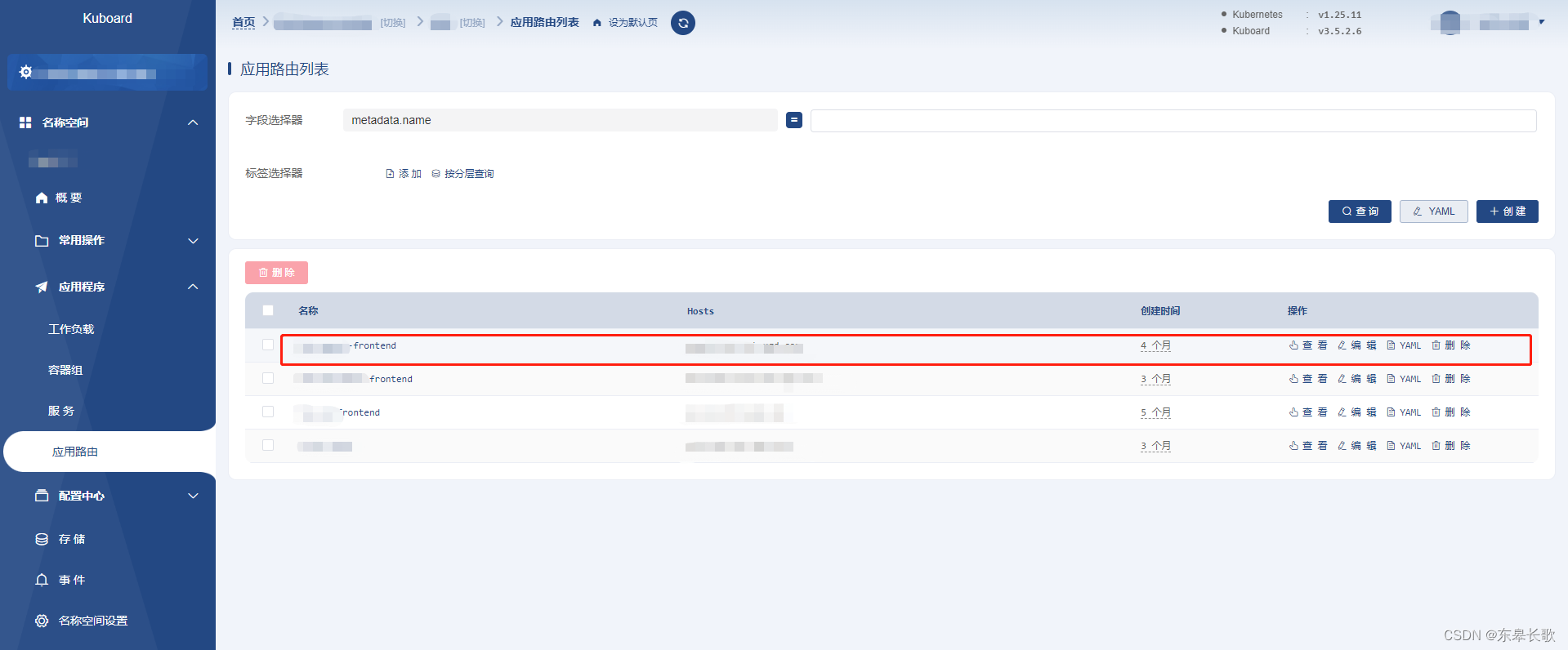The height and width of the screenshot is (650, 1568).
Task: Click YAML on the last table row
Action: pos(1404,446)
